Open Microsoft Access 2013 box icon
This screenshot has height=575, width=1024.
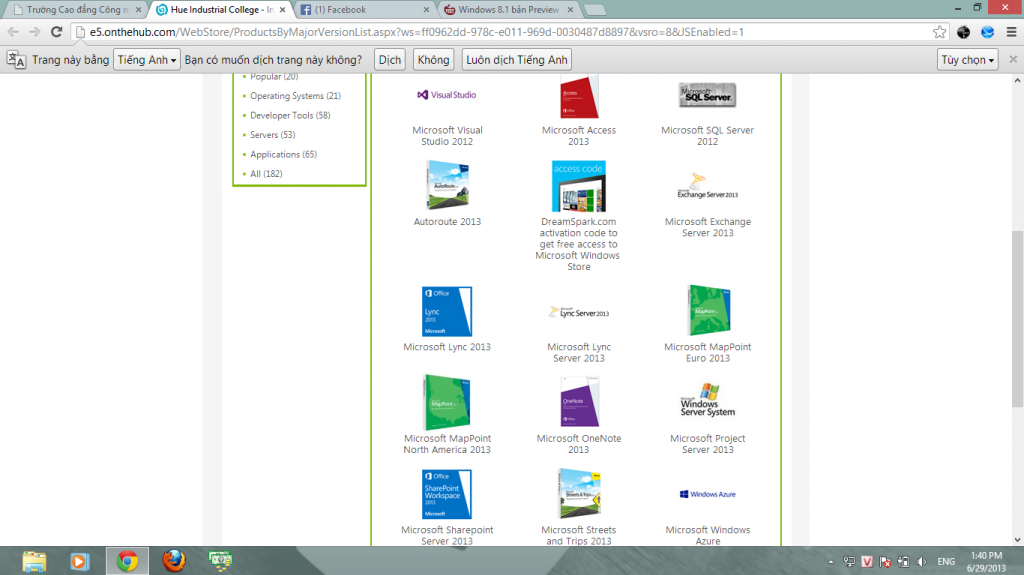click(579, 96)
